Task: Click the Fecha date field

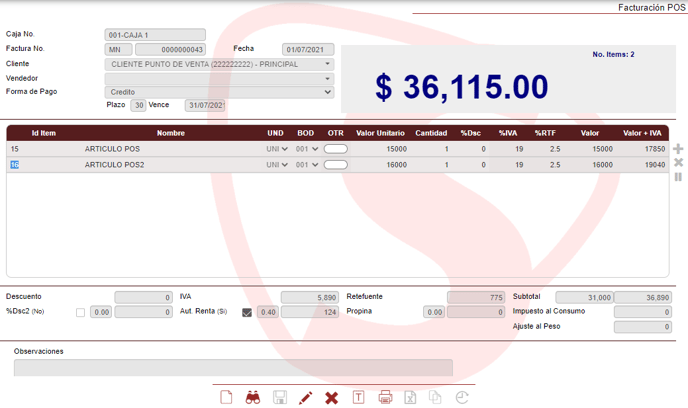Action: [308, 49]
